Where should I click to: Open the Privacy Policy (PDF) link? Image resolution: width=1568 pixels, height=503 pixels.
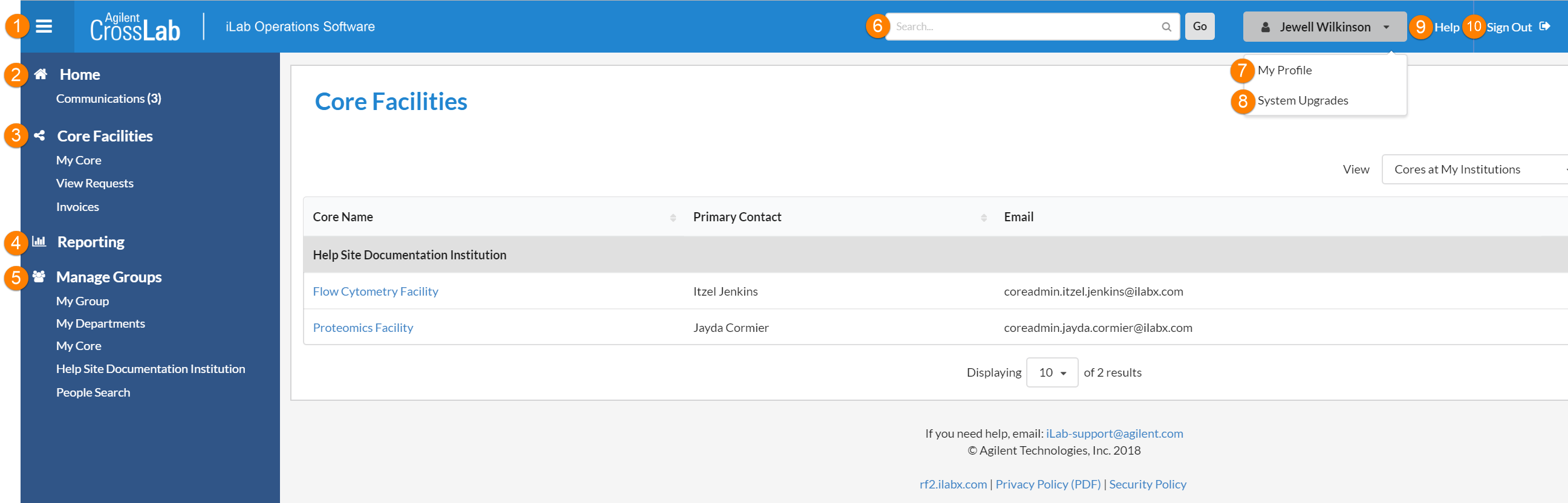[x=1047, y=484]
